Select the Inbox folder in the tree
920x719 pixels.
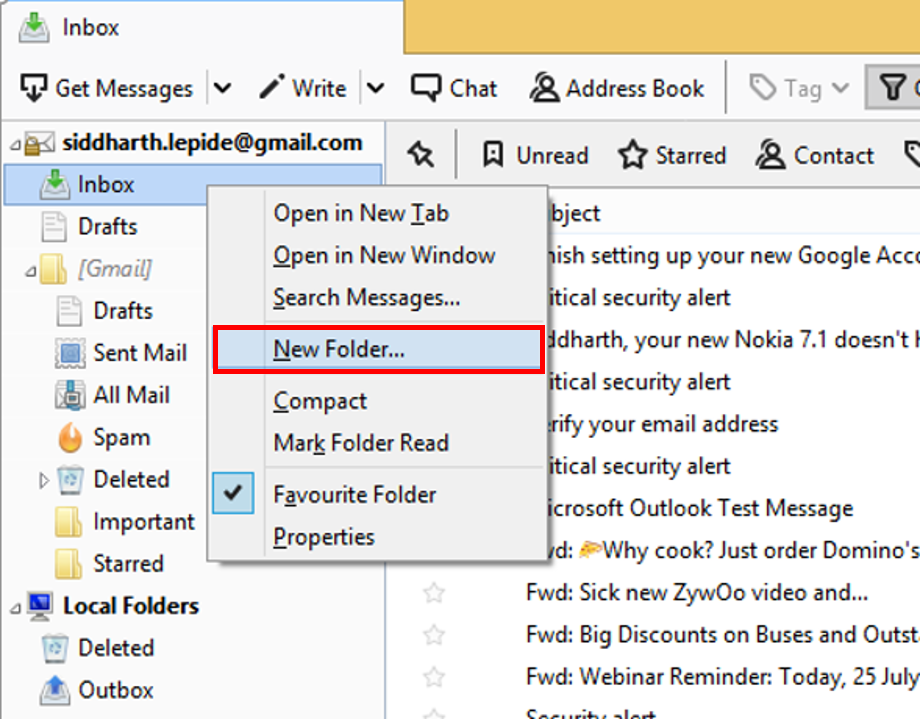pyautogui.click(x=106, y=184)
